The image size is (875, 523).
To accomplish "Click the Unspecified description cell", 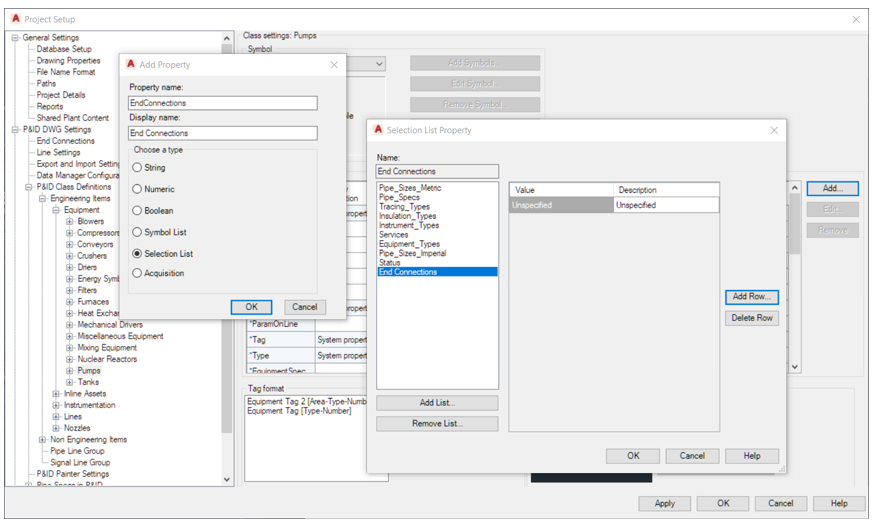I will pos(666,205).
